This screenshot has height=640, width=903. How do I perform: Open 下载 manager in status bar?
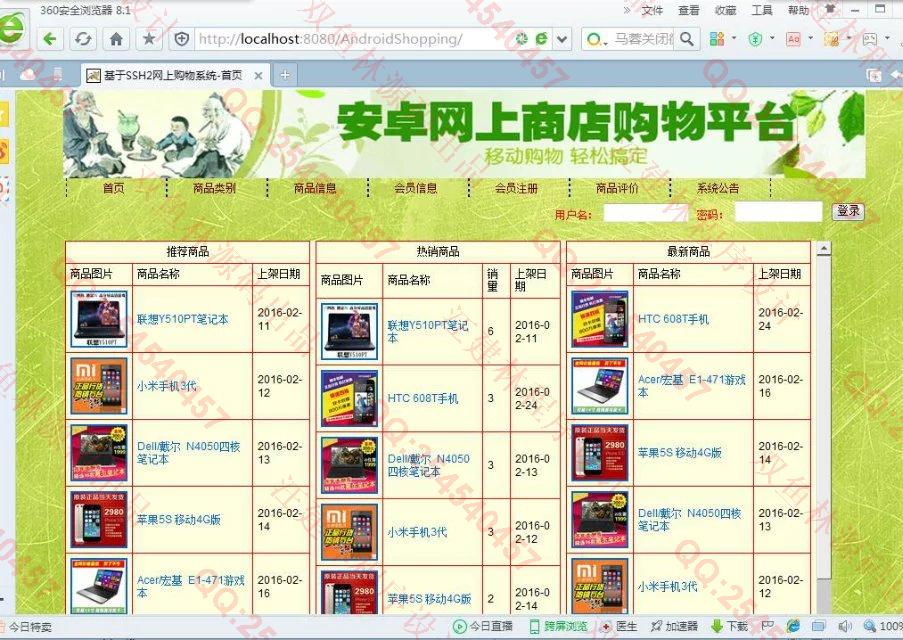coord(729,627)
